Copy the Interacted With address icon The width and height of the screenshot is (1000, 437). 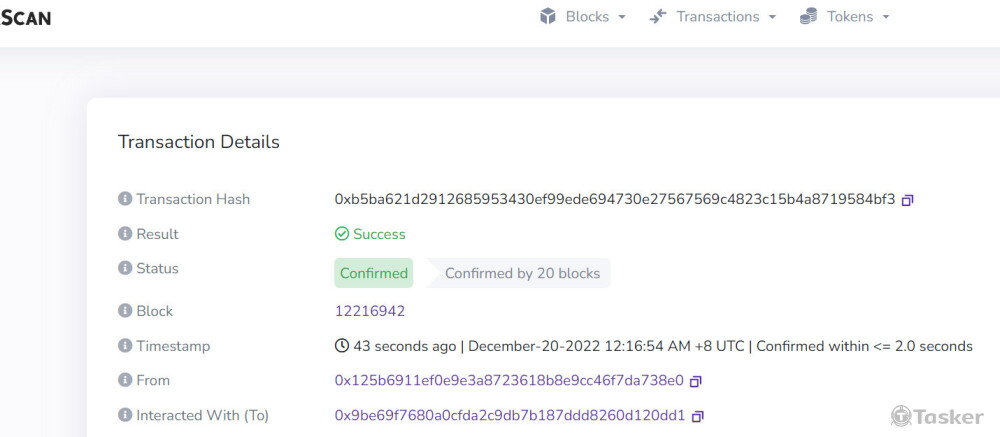[x=698, y=416]
